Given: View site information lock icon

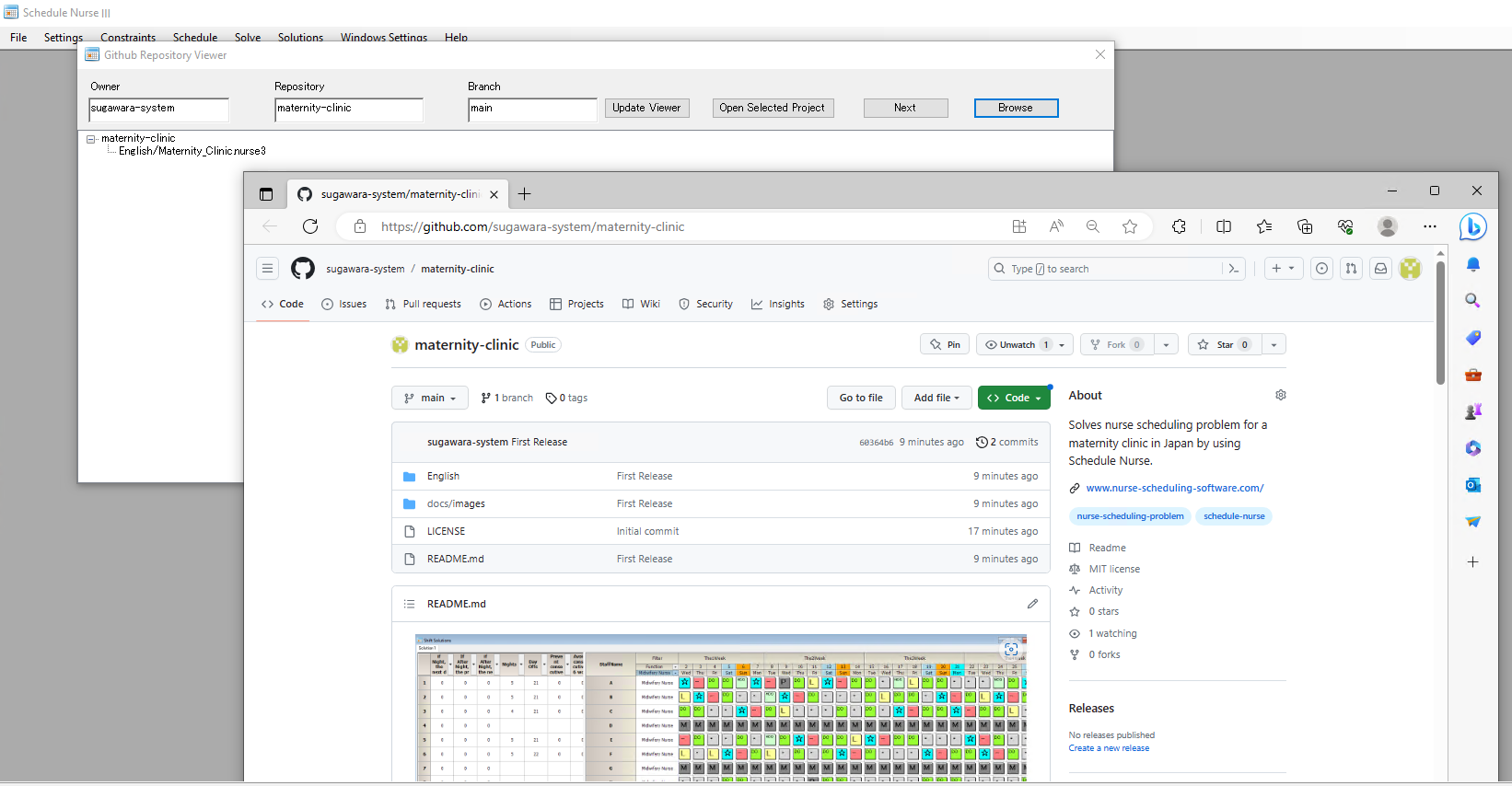Looking at the screenshot, I should pyautogui.click(x=360, y=226).
